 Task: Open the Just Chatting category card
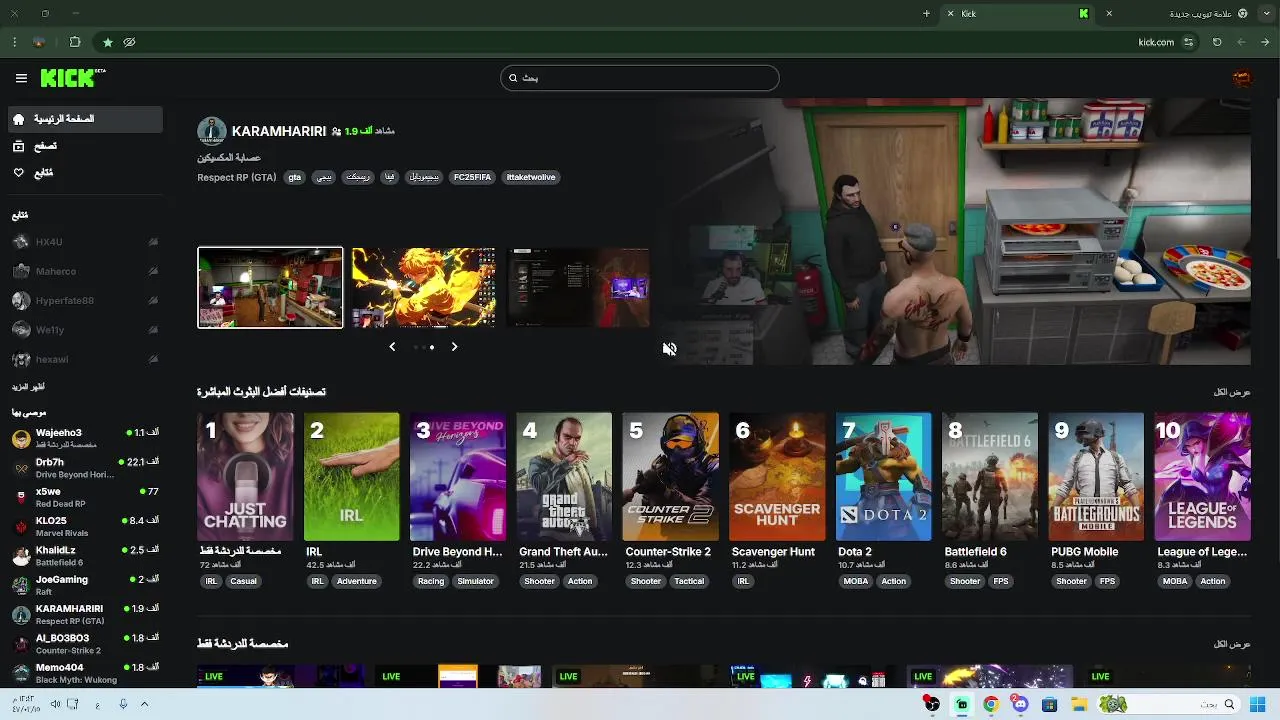pyautogui.click(x=245, y=477)
